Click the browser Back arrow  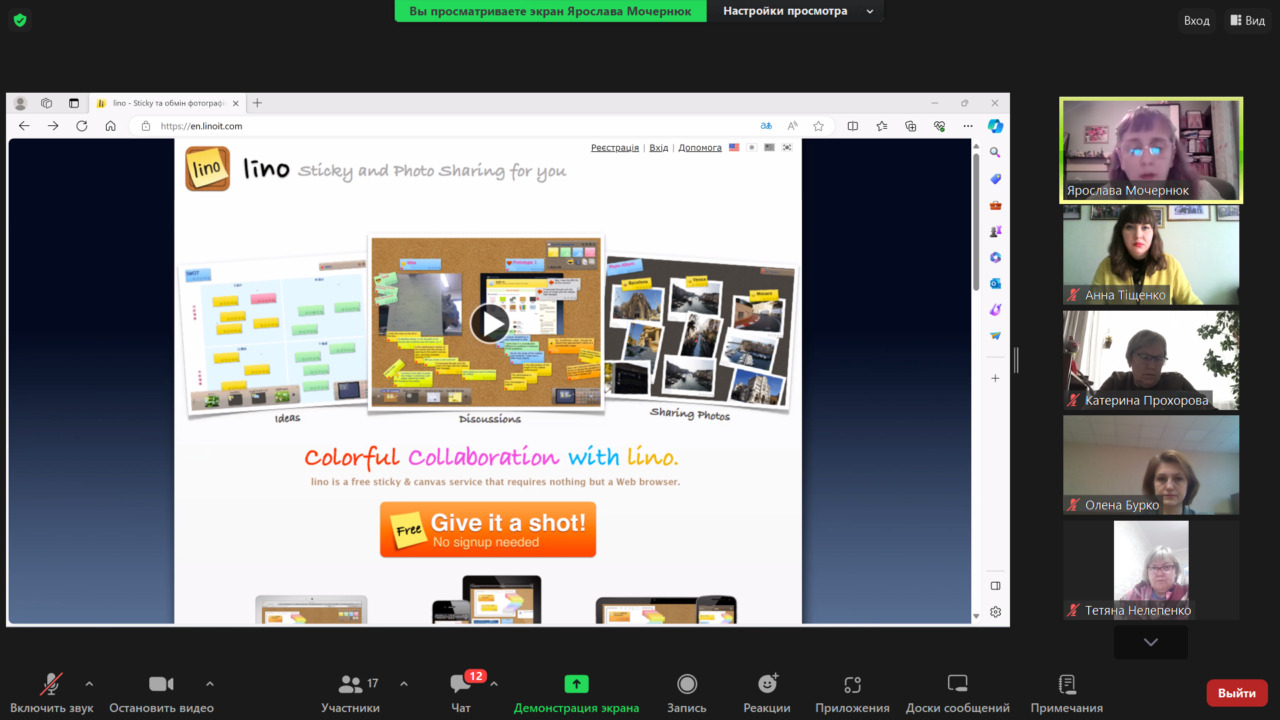pos(24,126)
